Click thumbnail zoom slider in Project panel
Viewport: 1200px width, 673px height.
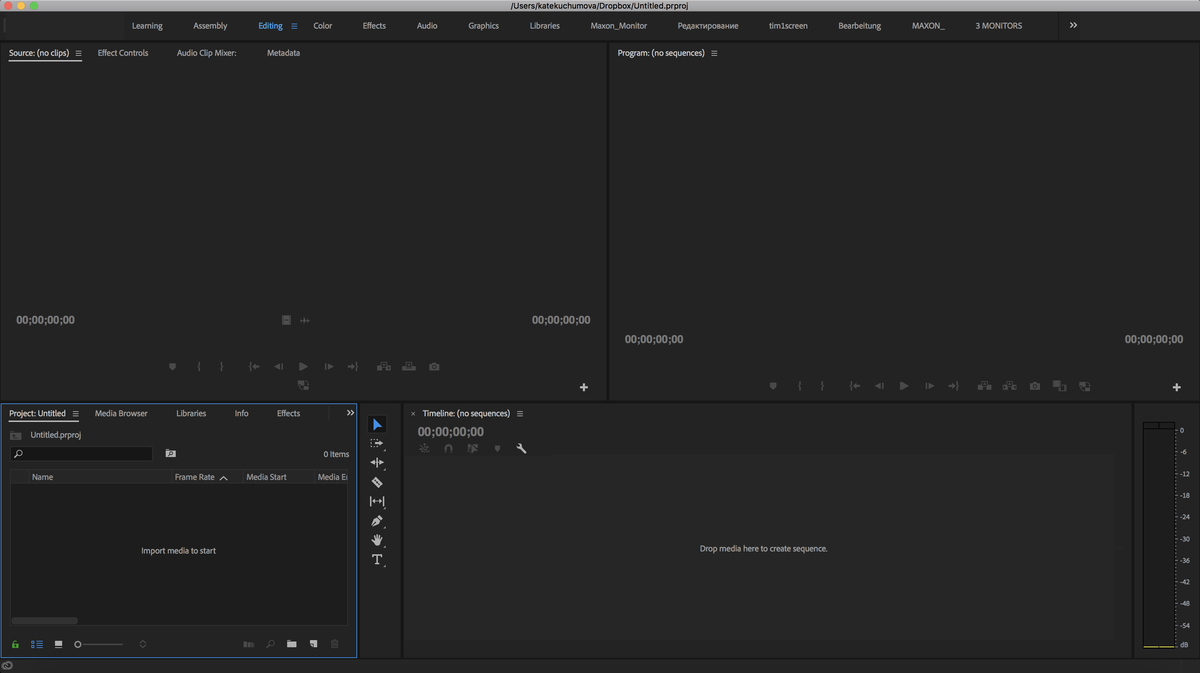coord(98,644)
